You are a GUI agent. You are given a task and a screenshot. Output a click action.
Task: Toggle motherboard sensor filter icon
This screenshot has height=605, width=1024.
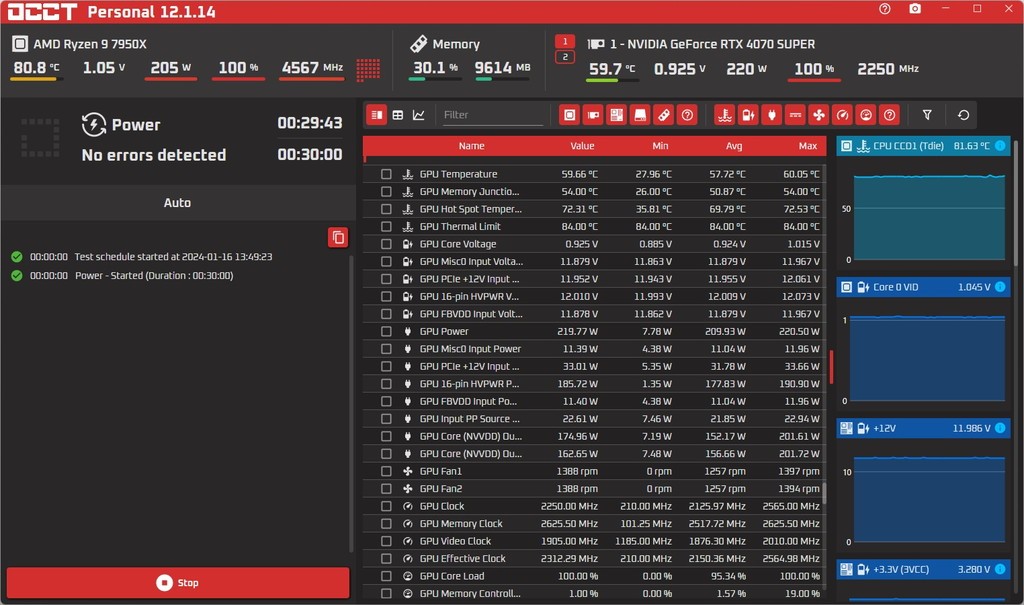pos(616,115)
